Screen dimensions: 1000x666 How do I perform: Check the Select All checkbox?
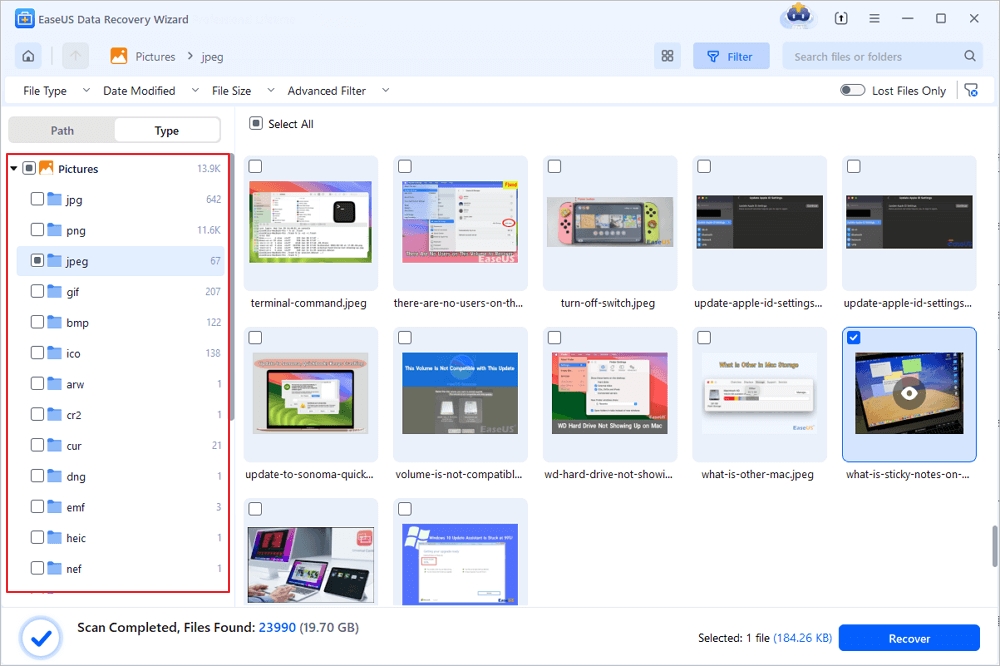click(x=257, y=124)
